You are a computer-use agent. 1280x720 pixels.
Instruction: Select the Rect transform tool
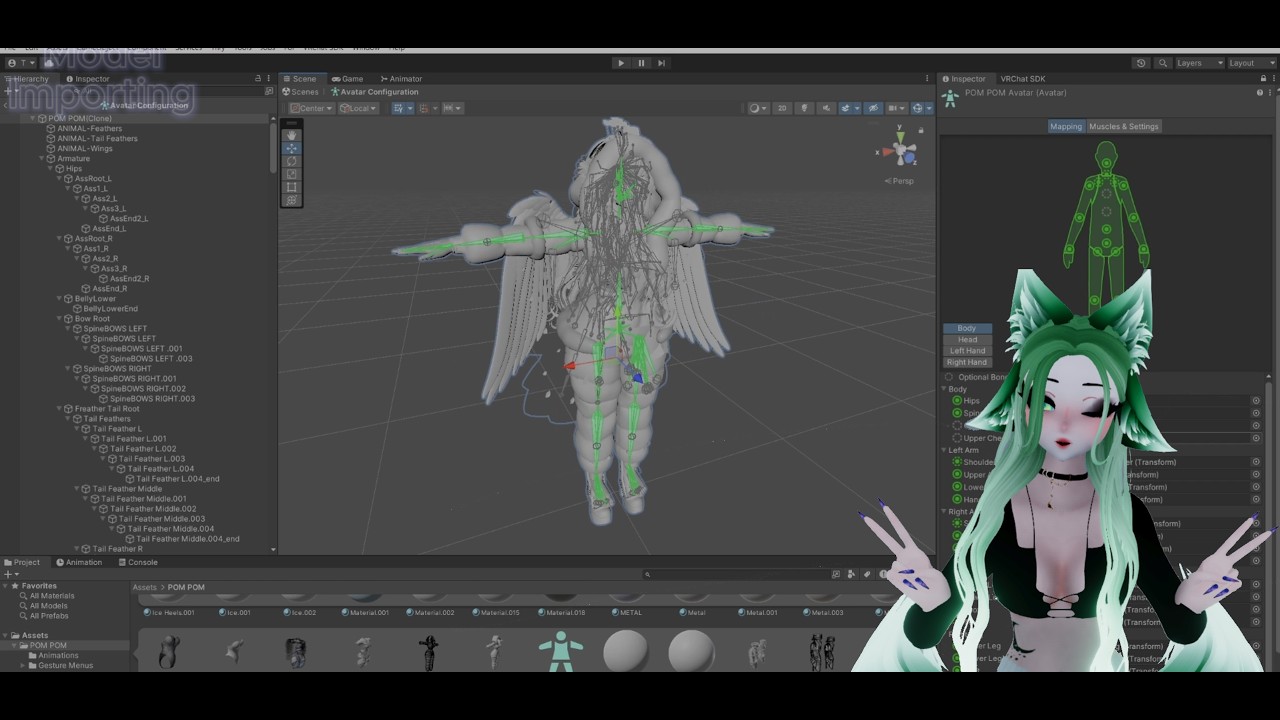(x=291, y=186)
